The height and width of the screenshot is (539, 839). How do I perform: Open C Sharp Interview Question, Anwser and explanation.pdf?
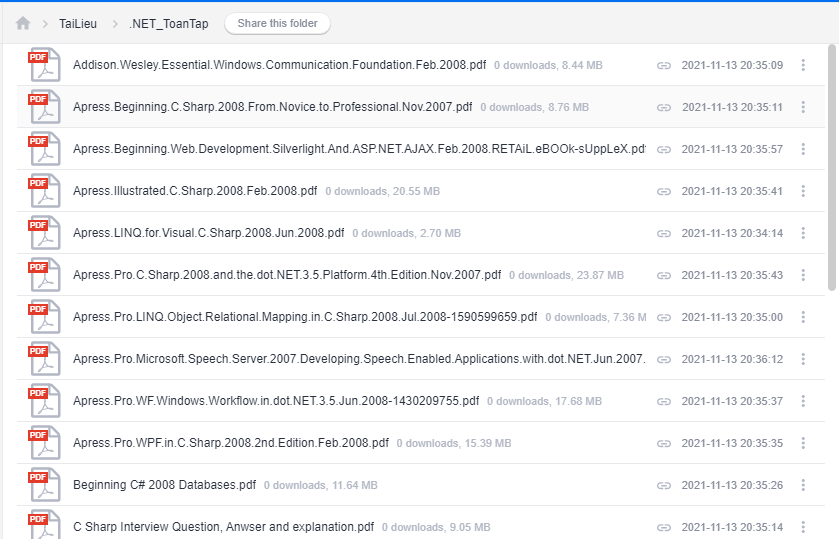(223, 527)
